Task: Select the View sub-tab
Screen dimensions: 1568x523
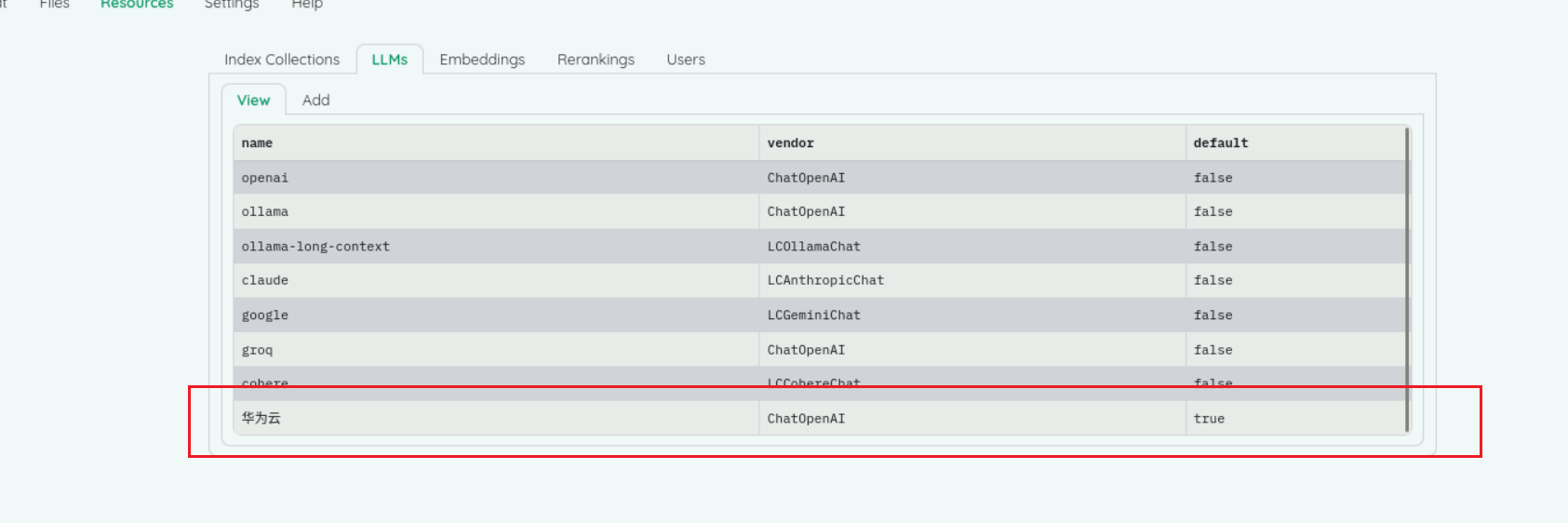Action: point(253,101)
